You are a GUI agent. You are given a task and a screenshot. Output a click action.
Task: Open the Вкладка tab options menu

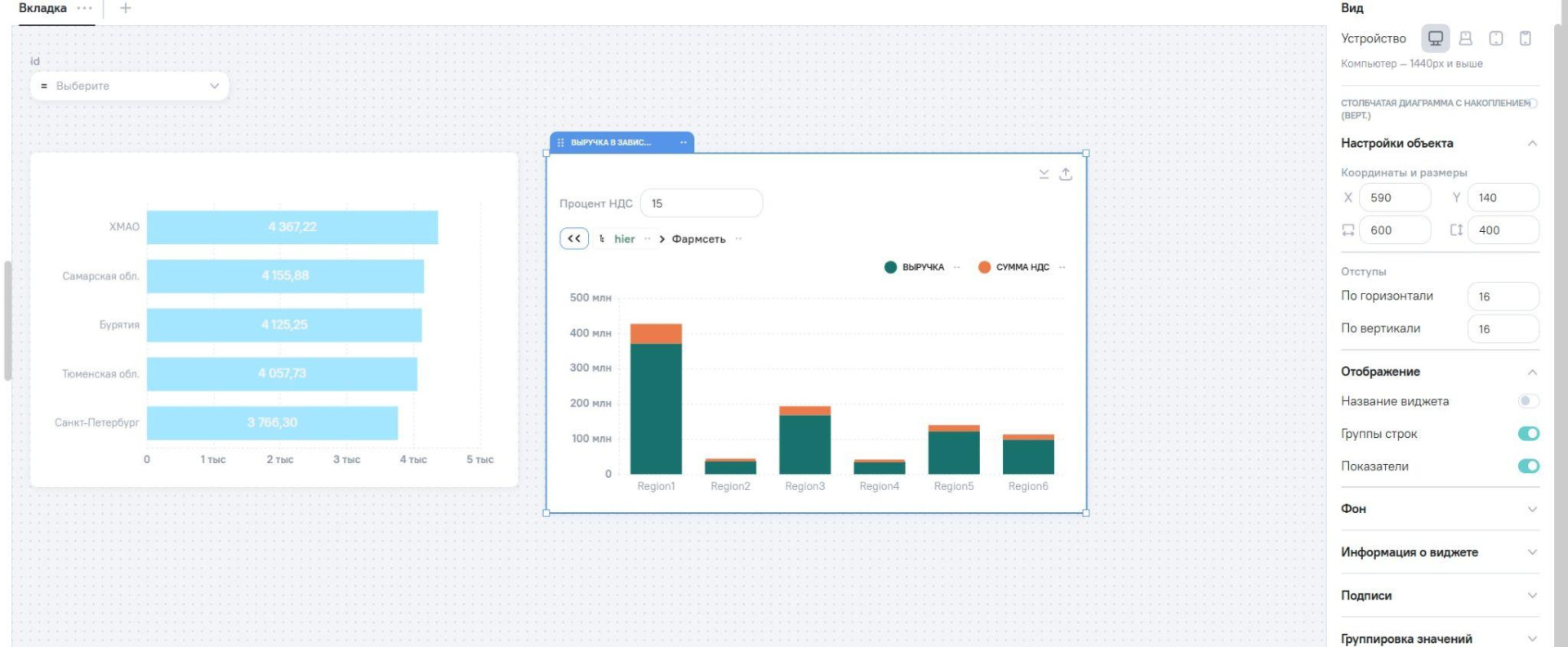(x=84, y=8)
